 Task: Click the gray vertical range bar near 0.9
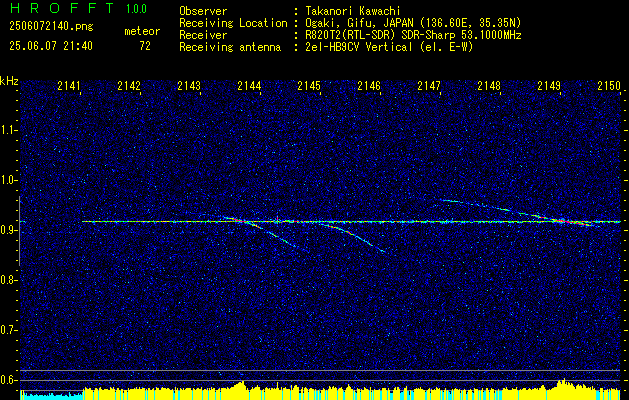tap(20, 231)
